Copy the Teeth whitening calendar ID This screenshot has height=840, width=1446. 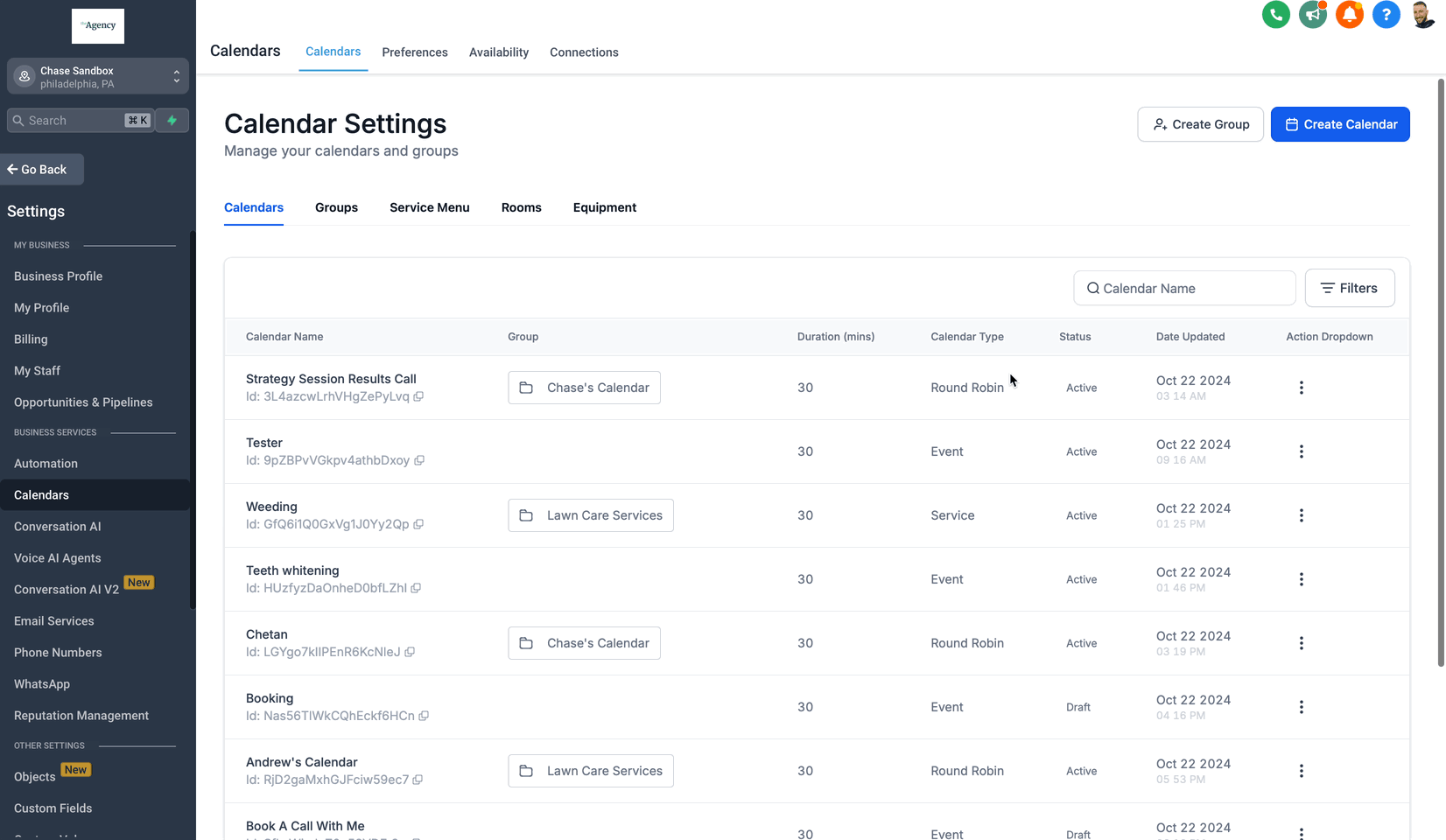[416, 589]
